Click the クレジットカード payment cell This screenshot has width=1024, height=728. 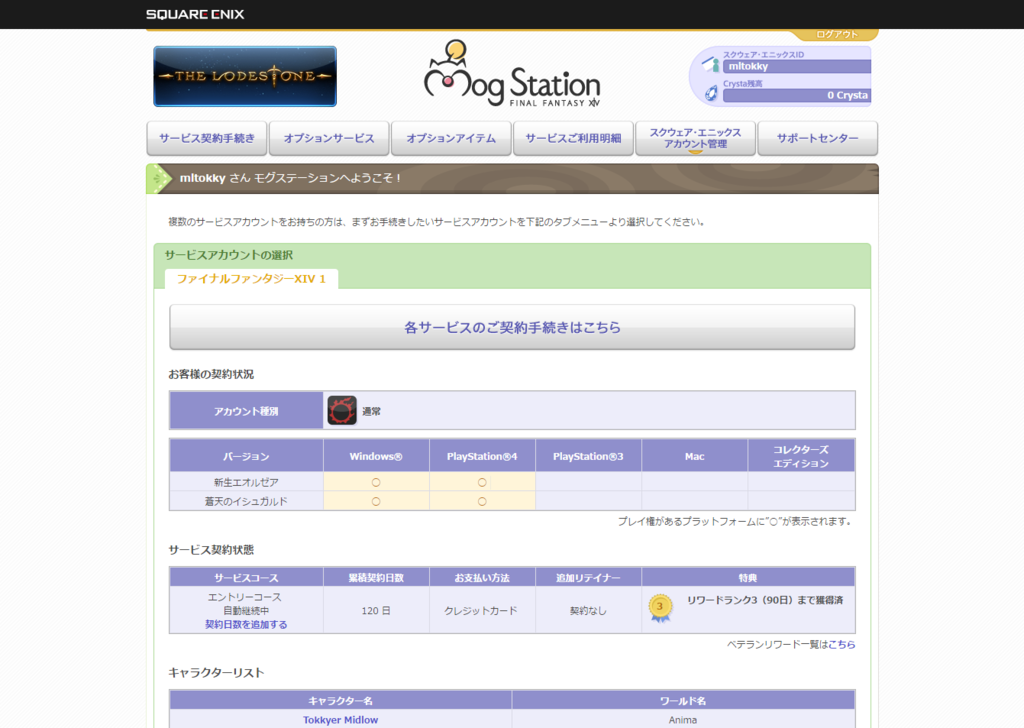click(x=482, y=610)
